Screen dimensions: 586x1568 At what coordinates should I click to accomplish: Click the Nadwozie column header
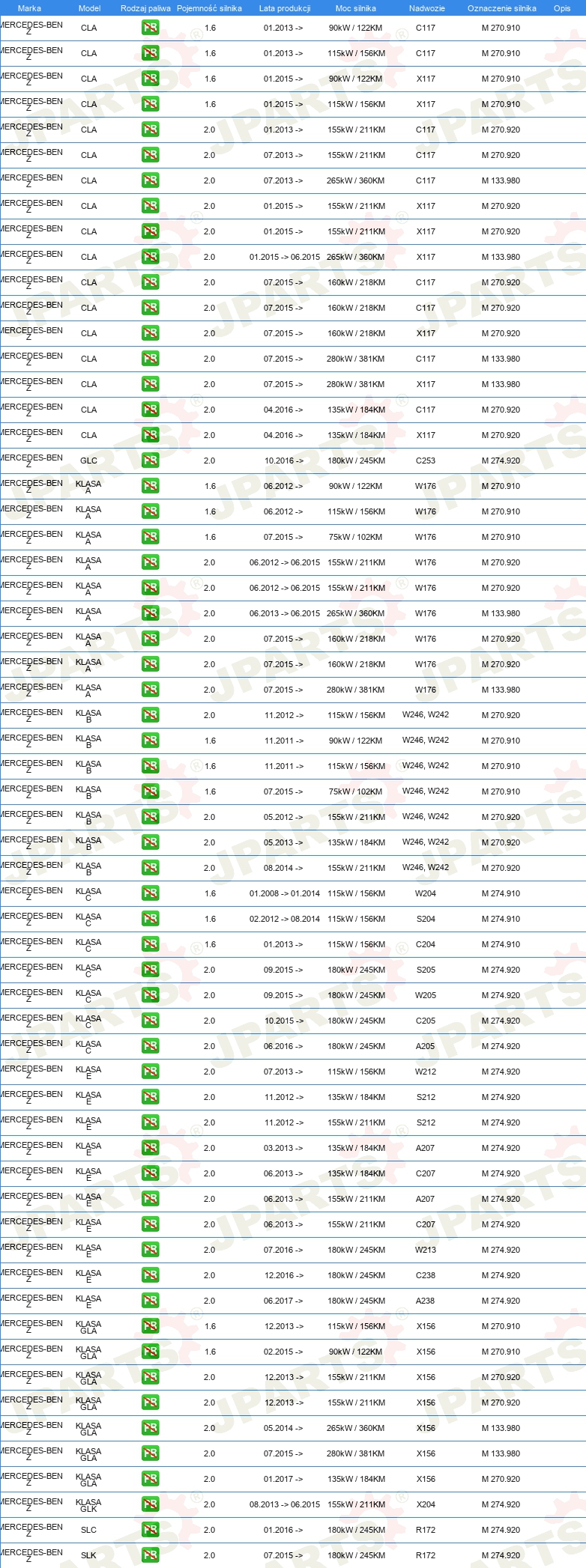426,8
